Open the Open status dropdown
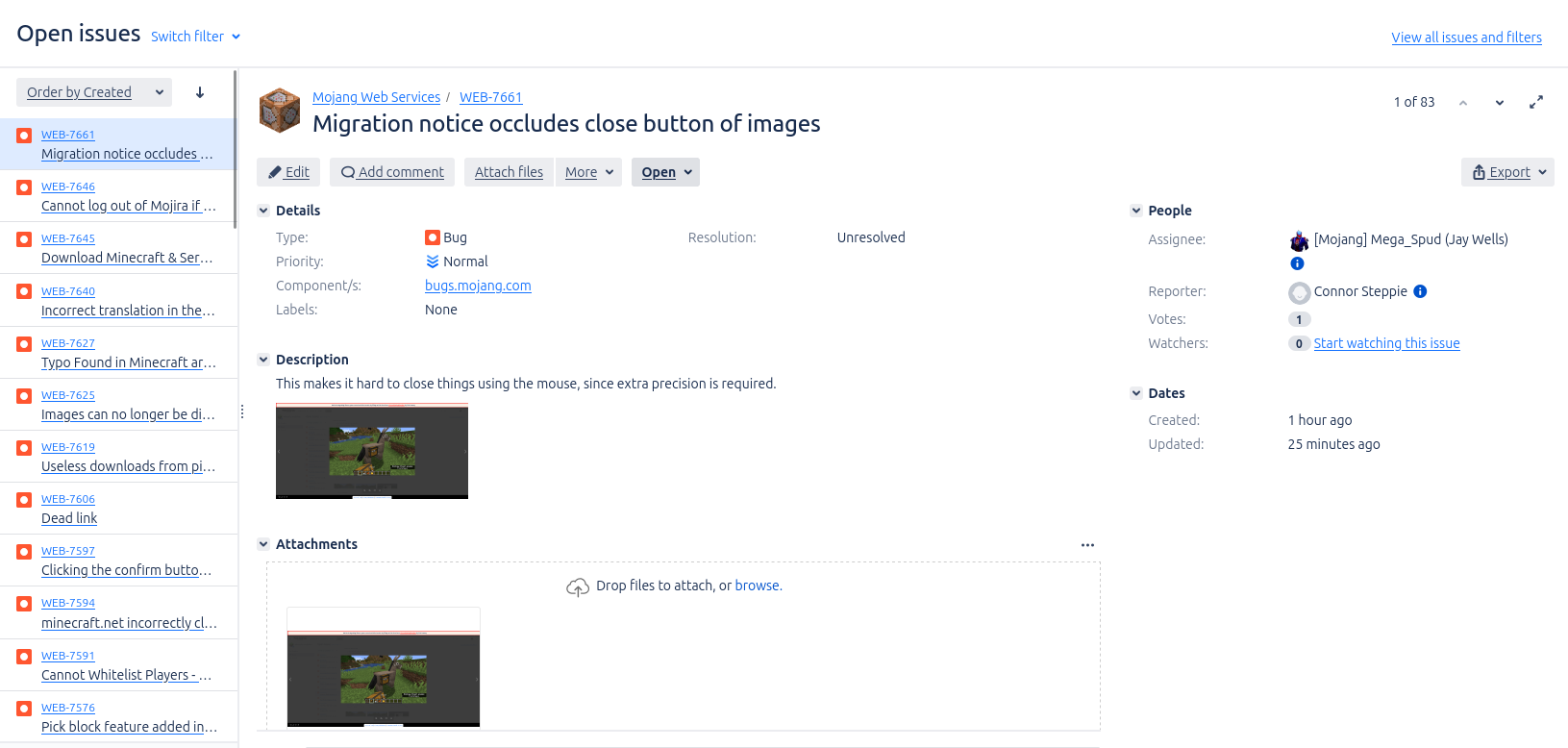1568x748 pixels. 665,172
